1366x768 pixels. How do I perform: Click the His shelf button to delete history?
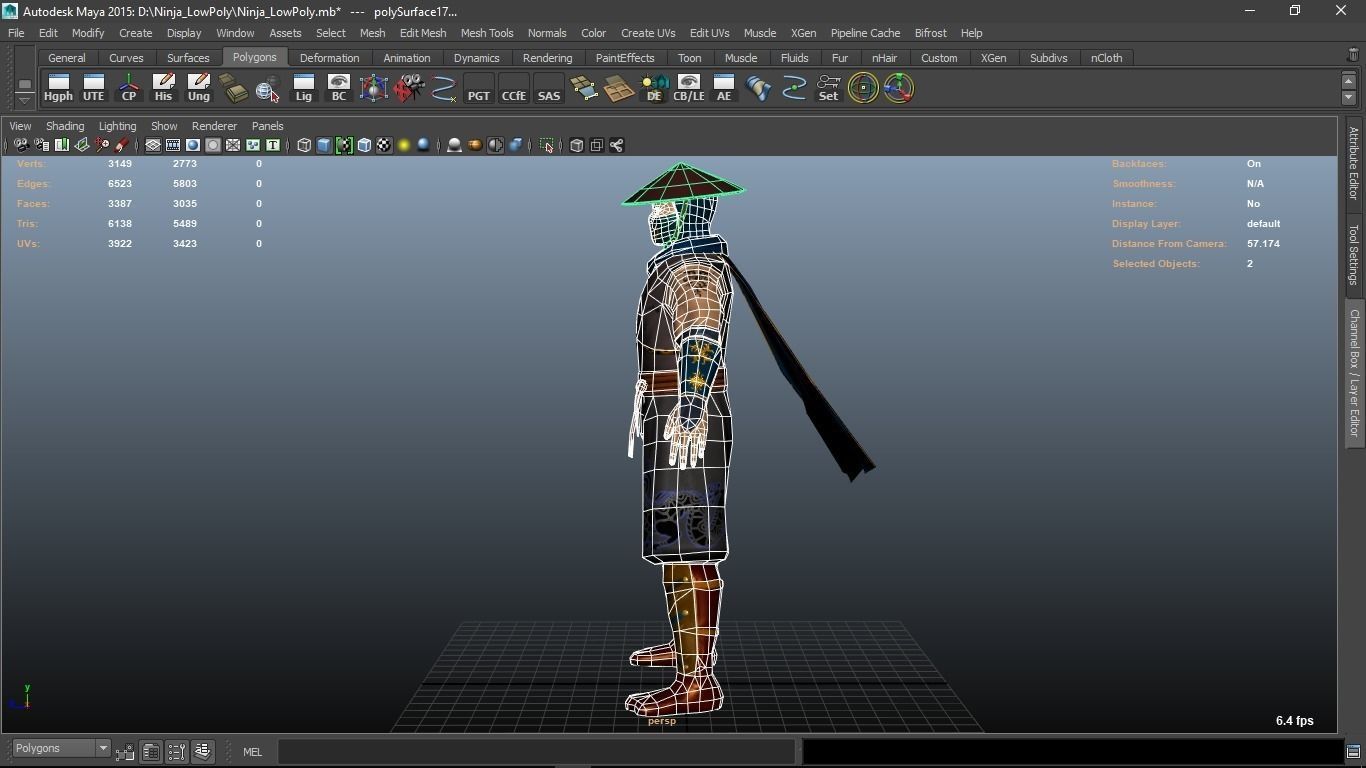click(x=163, y=88)
